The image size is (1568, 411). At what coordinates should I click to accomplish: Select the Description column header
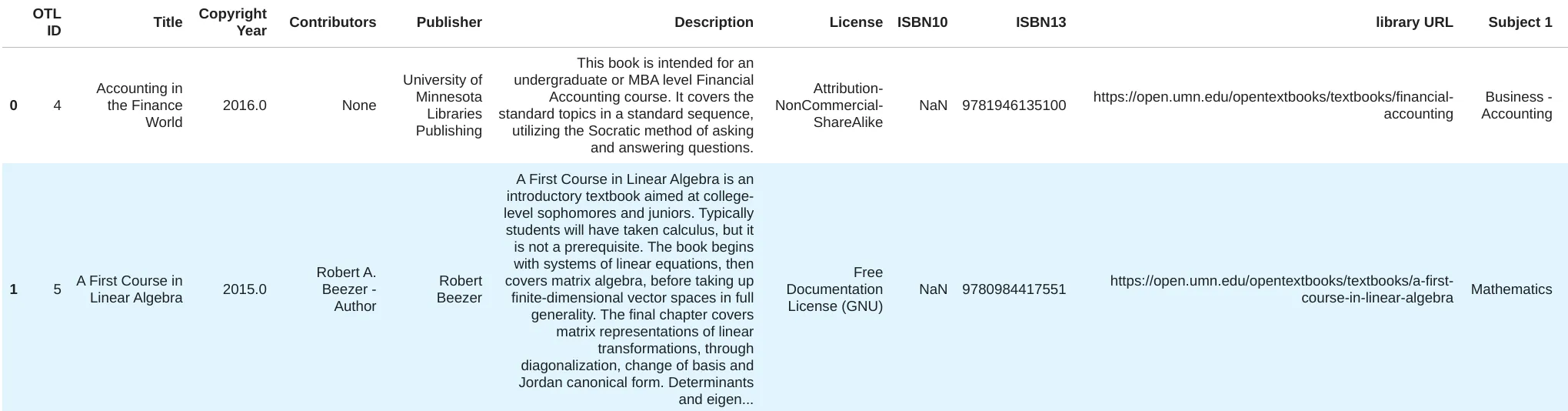tap(714, 22)
